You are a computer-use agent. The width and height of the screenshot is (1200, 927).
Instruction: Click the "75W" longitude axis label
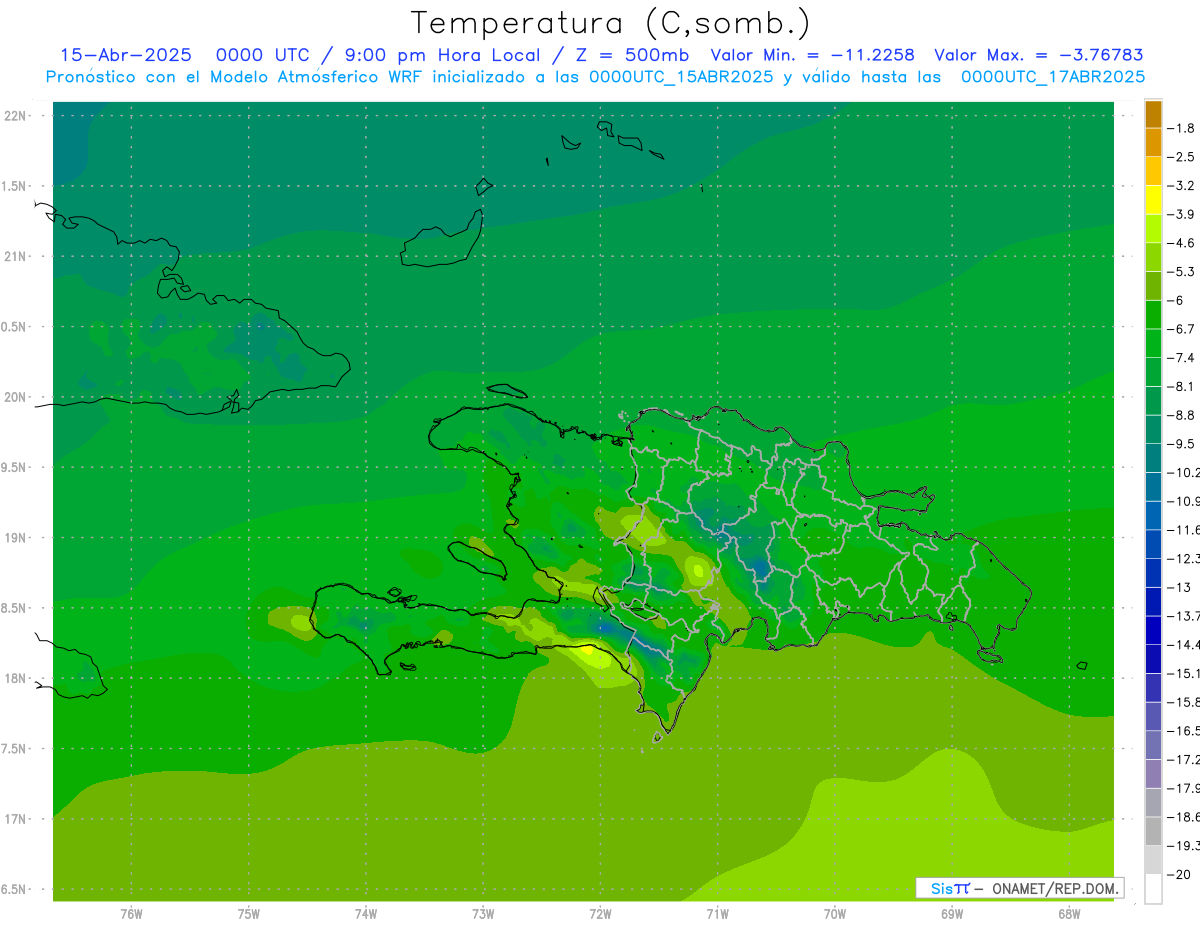249,913
